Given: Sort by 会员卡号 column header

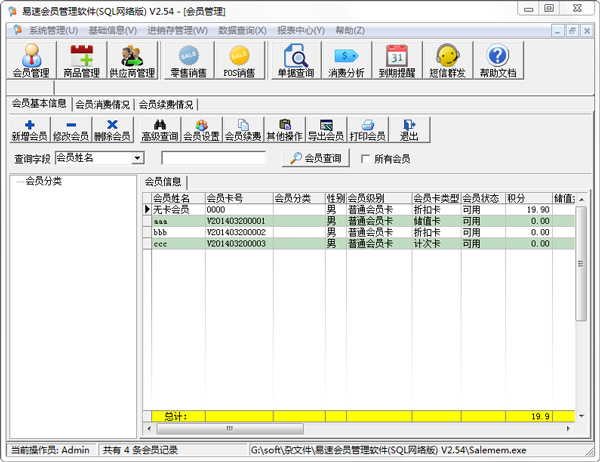Looking at the screenshot, I should 239,198.
